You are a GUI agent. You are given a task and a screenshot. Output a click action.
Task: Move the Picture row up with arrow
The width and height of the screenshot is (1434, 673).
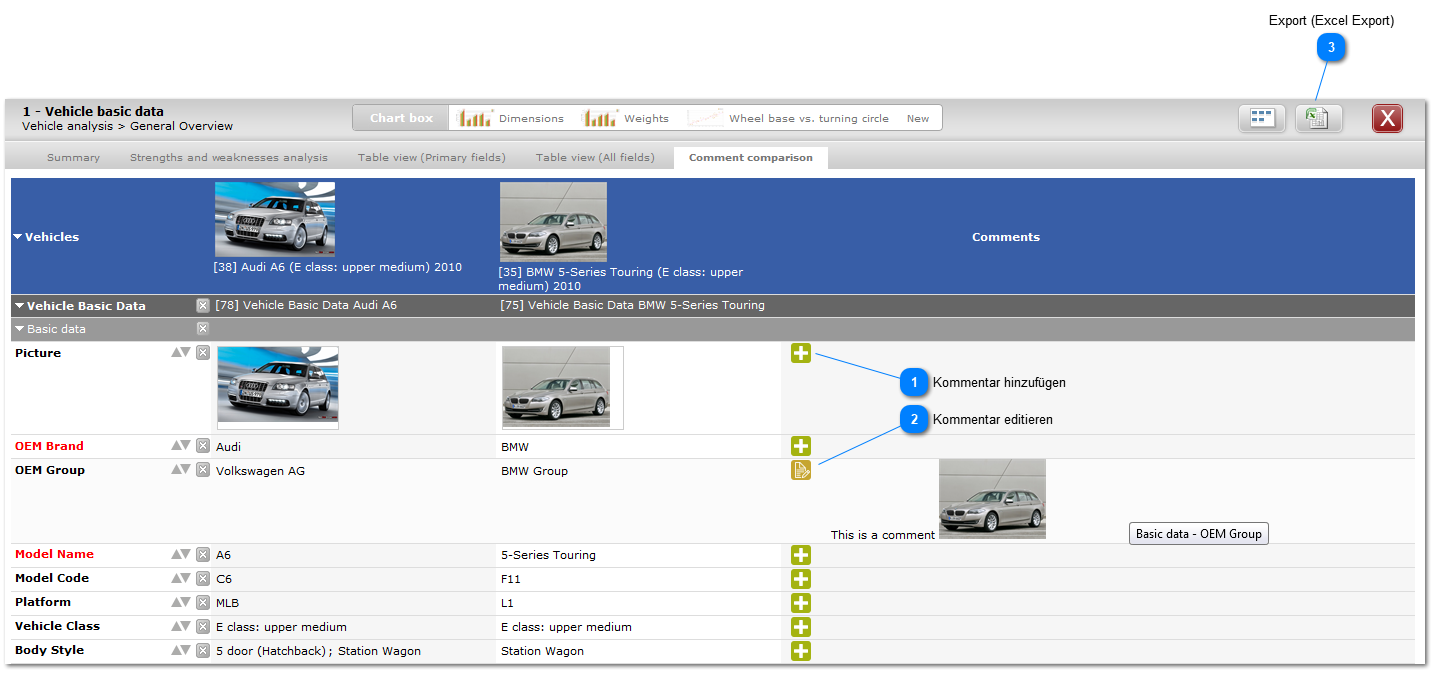[176, 352]
